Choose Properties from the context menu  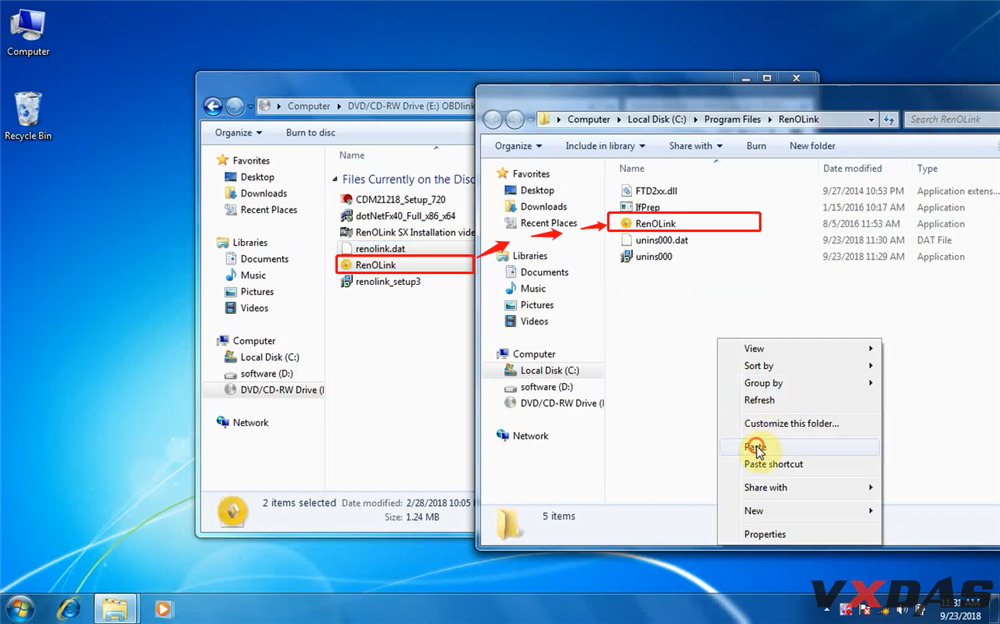coord(800,534)
